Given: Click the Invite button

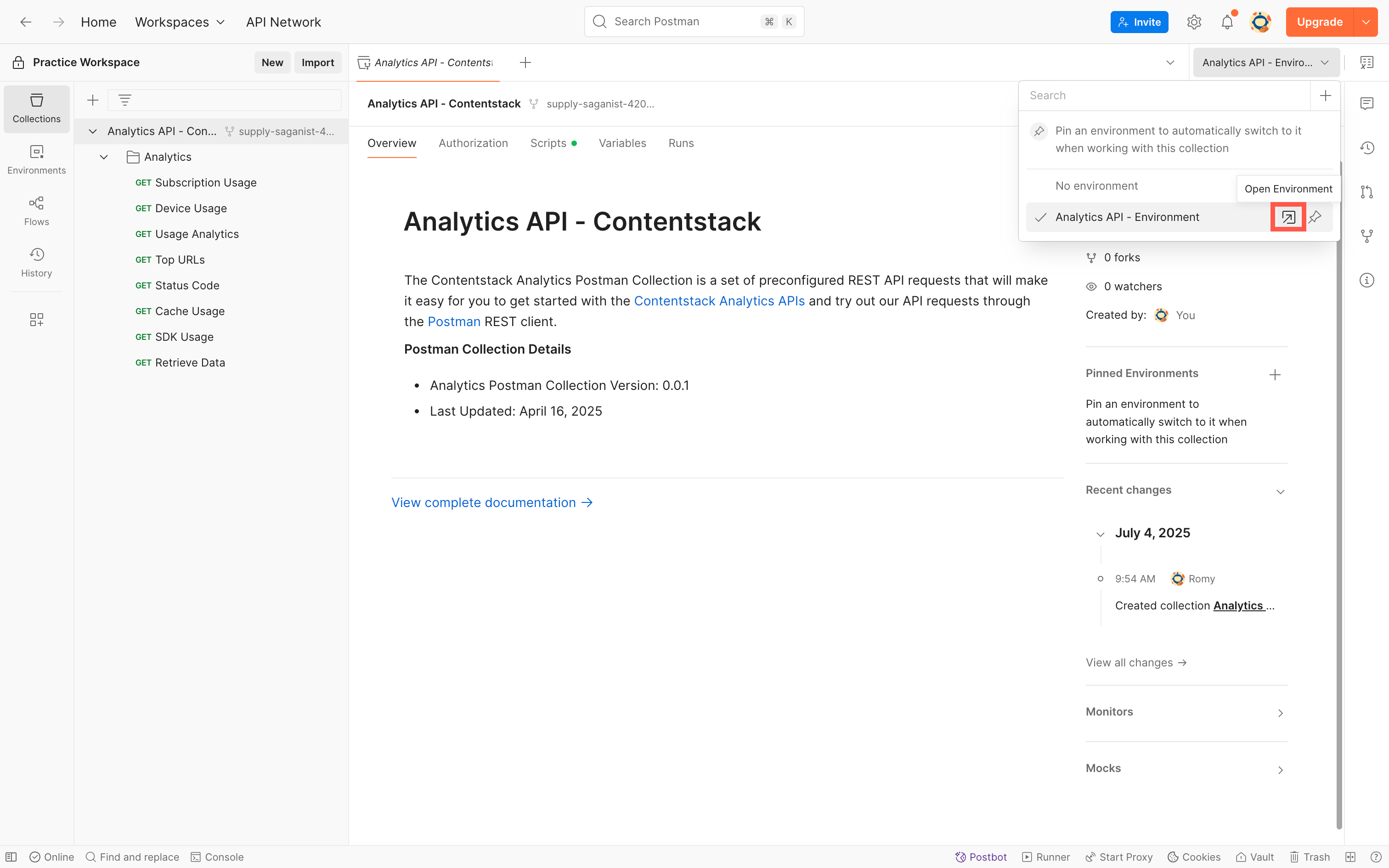Looking at the screenshot, I should pyautogui.click(x=1139, y=22).
